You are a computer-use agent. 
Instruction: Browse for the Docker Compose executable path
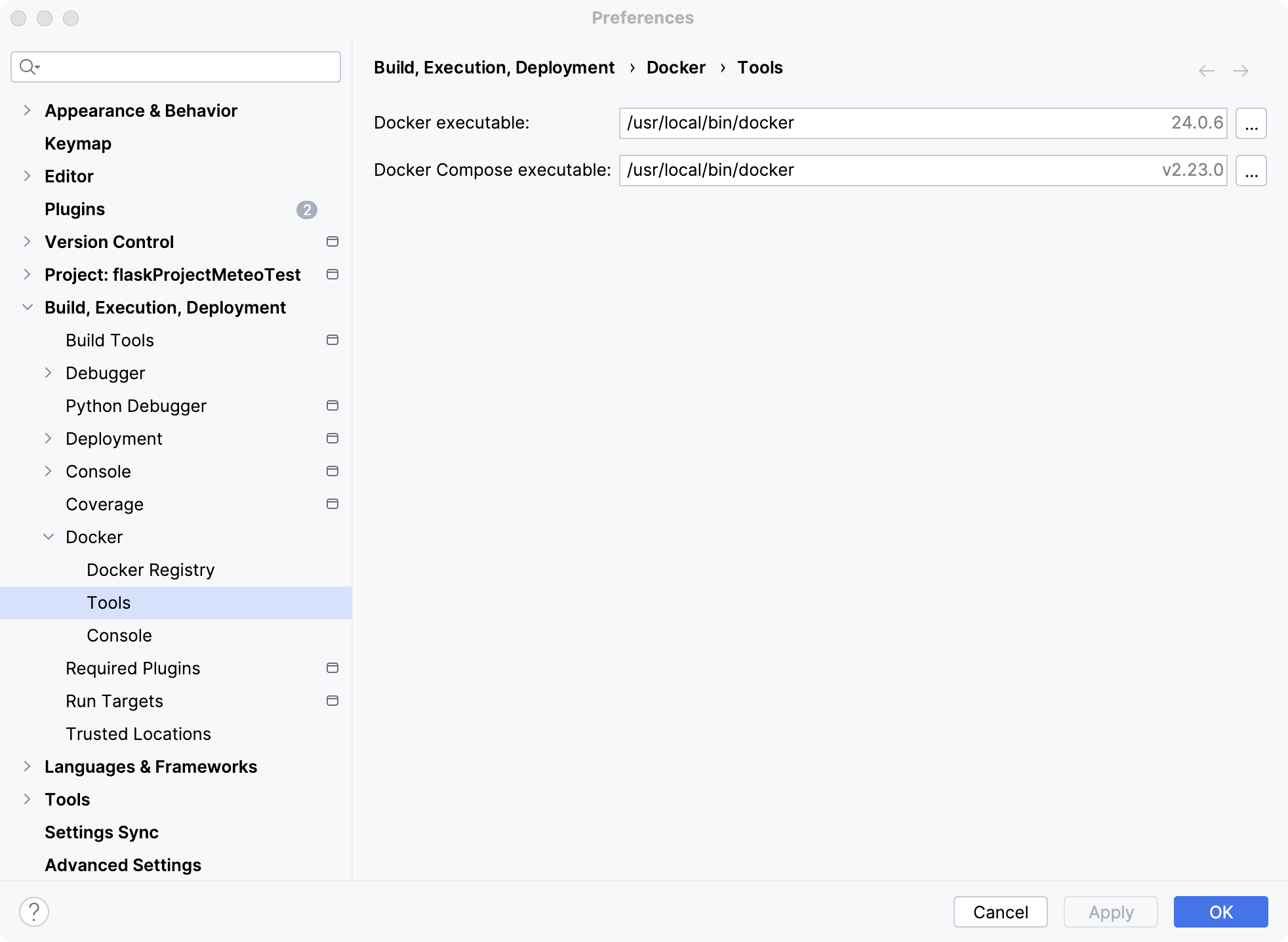1251,171
